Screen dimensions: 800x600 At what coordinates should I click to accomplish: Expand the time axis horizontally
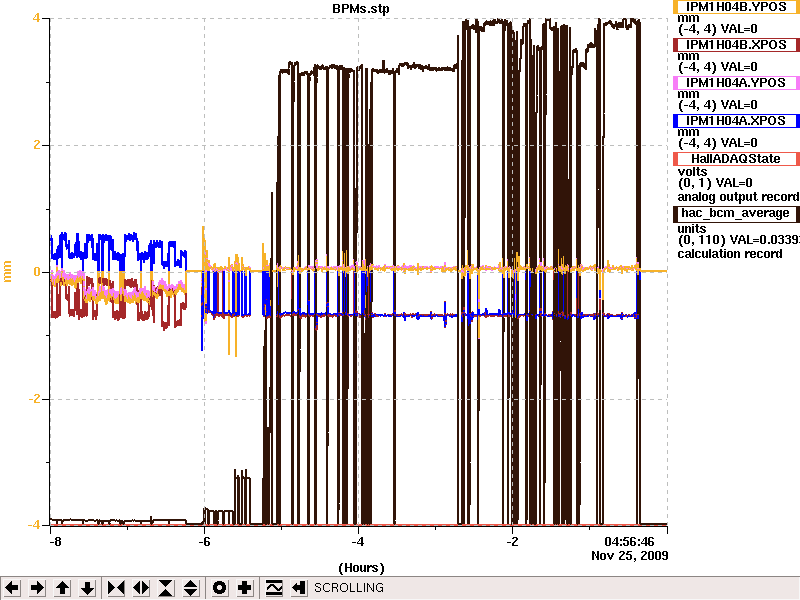pyautogui.click(x=141, y=588)
